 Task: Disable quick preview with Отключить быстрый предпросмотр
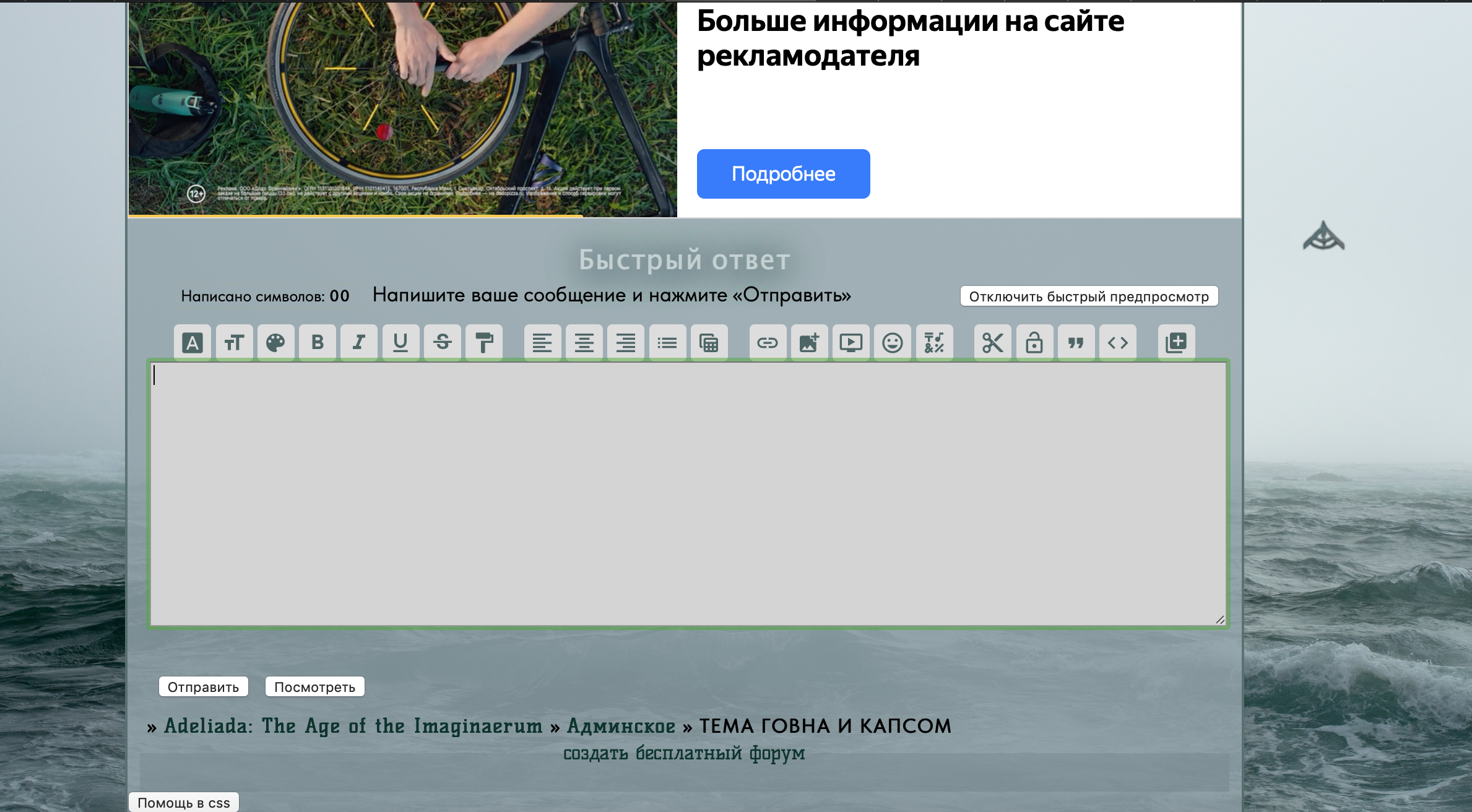pos(1089,296)
